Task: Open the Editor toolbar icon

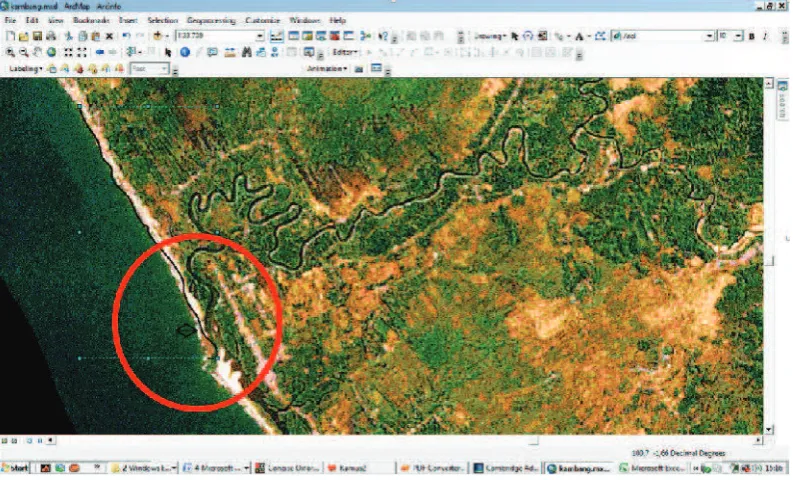Action: pyautogui.click(x=277, y=36)
